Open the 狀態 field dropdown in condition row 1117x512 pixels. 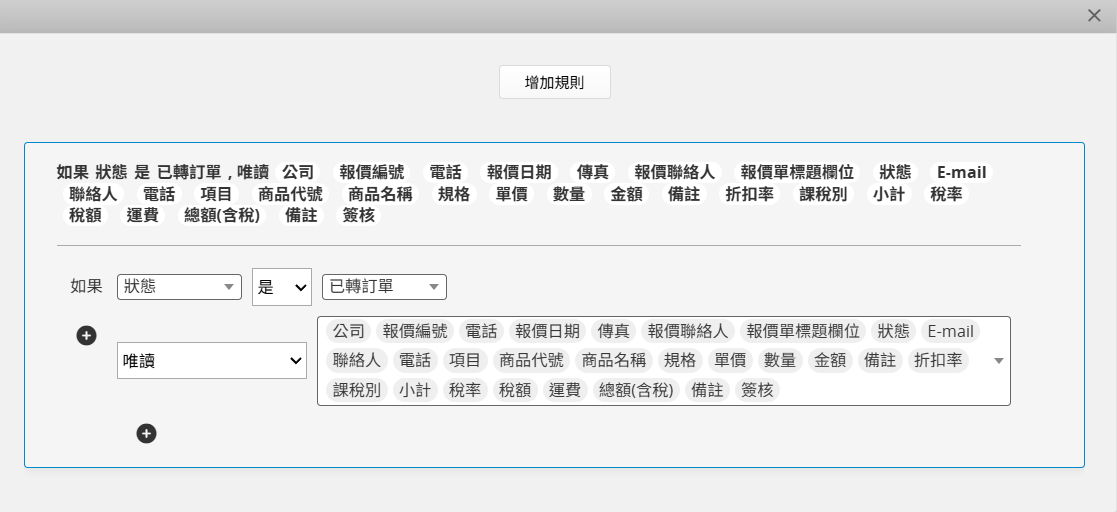(x=179, y=287)
